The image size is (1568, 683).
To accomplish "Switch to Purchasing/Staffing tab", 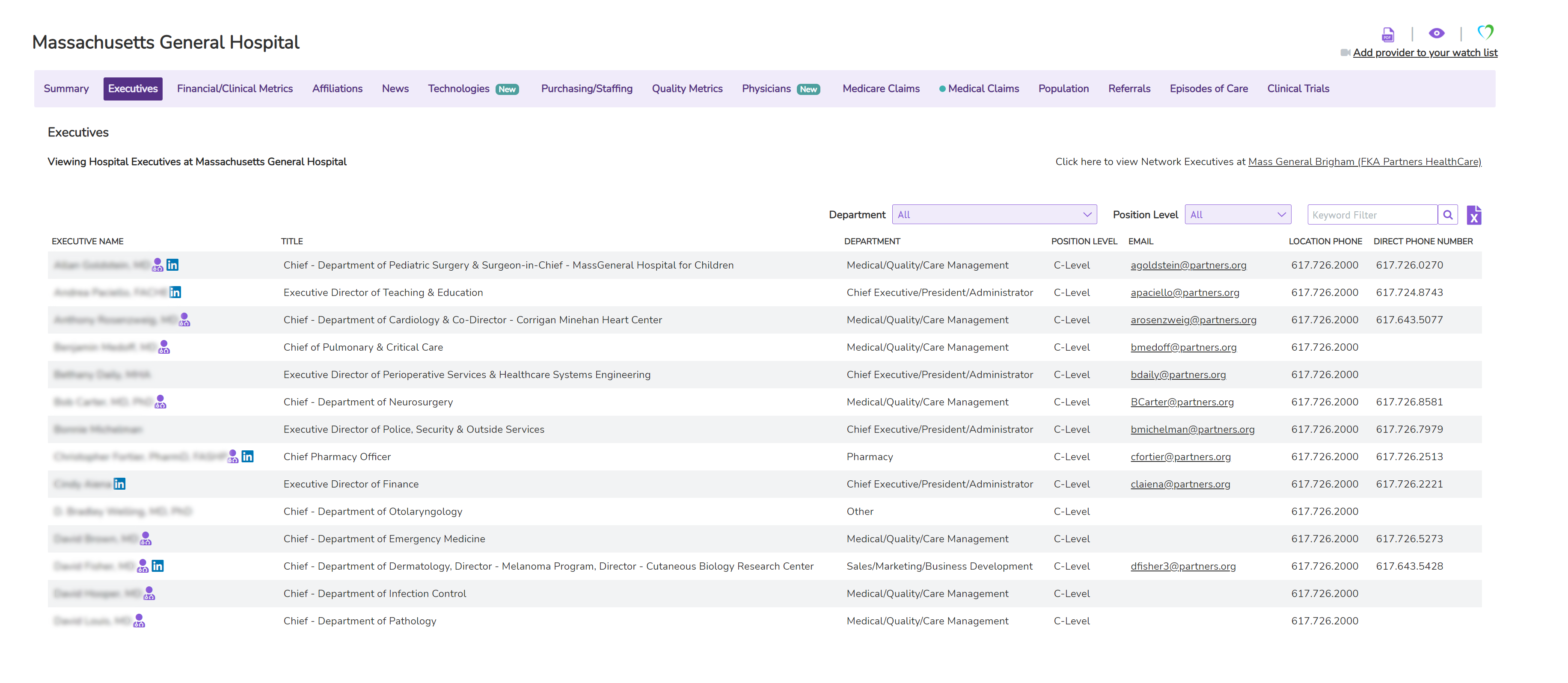I will coord(587,89).
